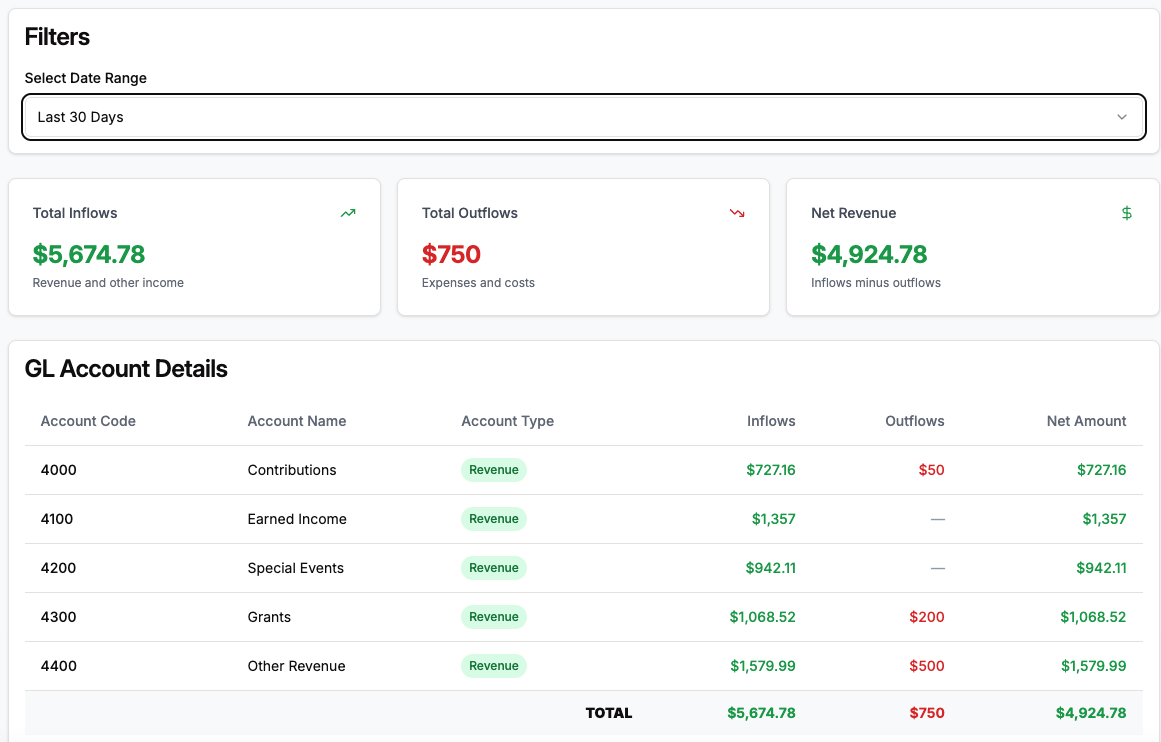Click the Account Name column header
Screen dimensions: 1161x742
[x=297, y=421]
